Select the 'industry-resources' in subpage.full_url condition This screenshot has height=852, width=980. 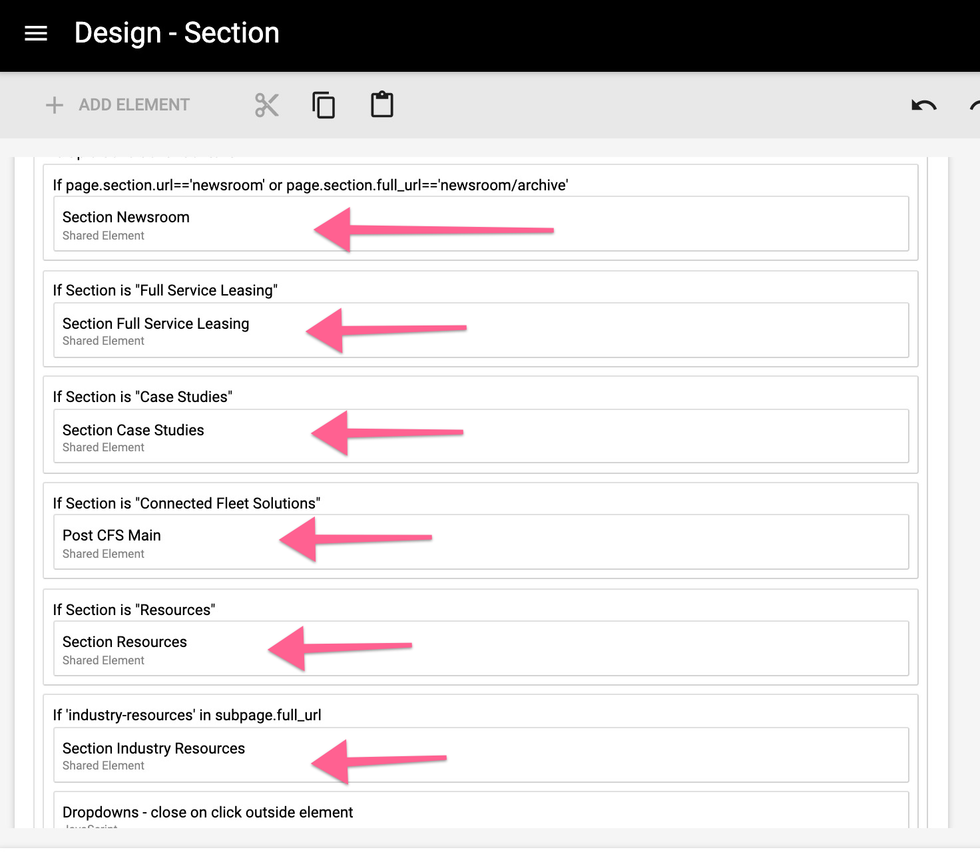pyautogui.click(x=187, y=715)
